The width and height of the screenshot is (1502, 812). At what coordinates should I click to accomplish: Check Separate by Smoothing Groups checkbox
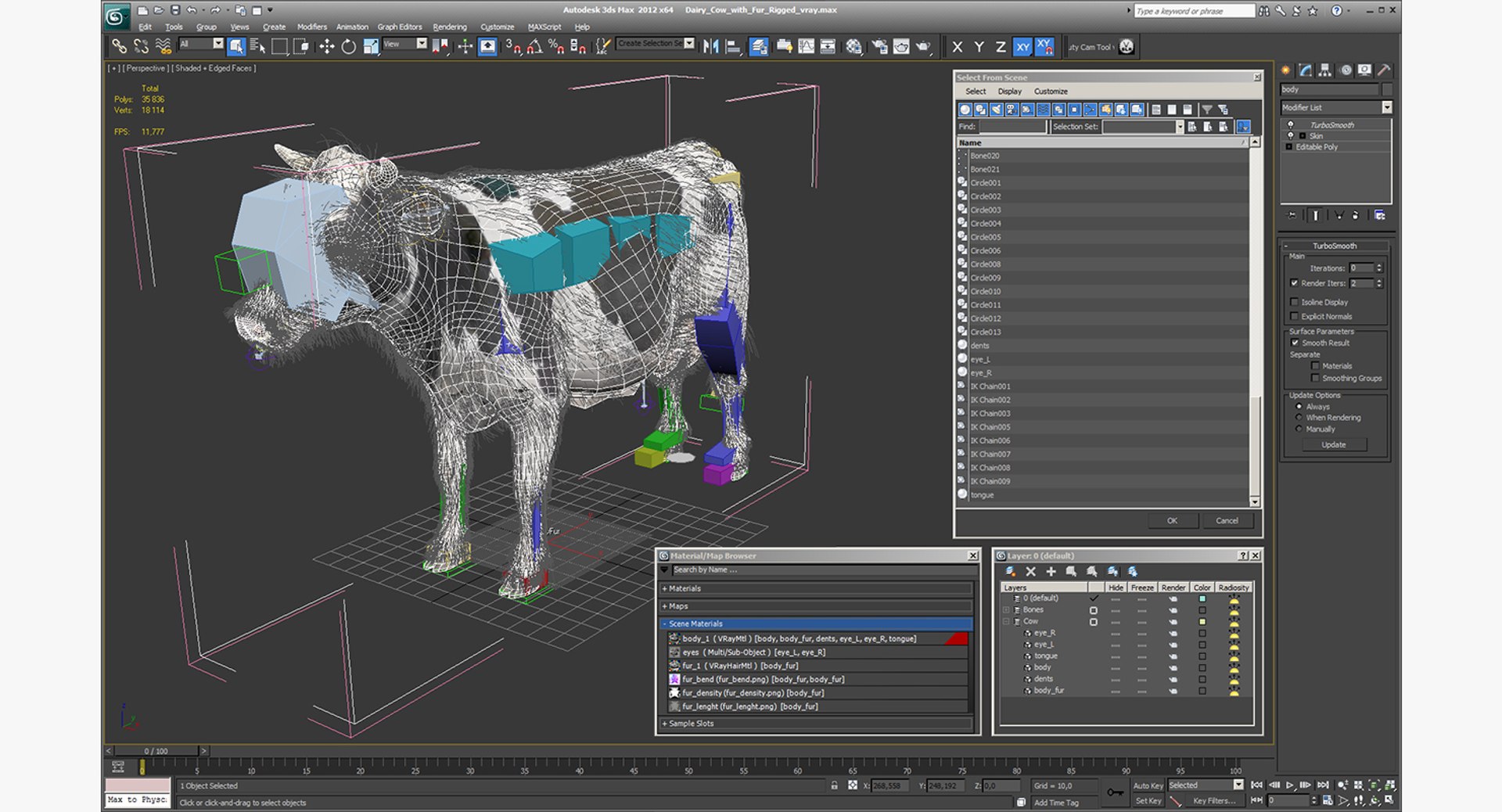tap(1315, 378)
